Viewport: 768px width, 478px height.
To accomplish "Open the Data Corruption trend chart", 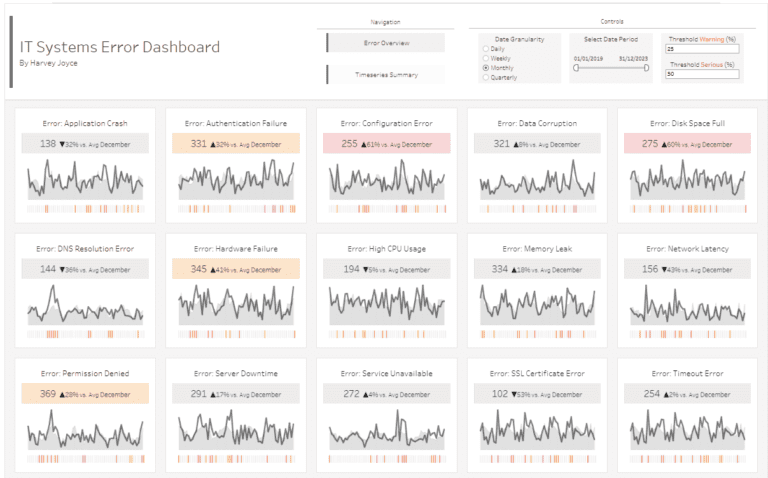I will click(537, 182).
